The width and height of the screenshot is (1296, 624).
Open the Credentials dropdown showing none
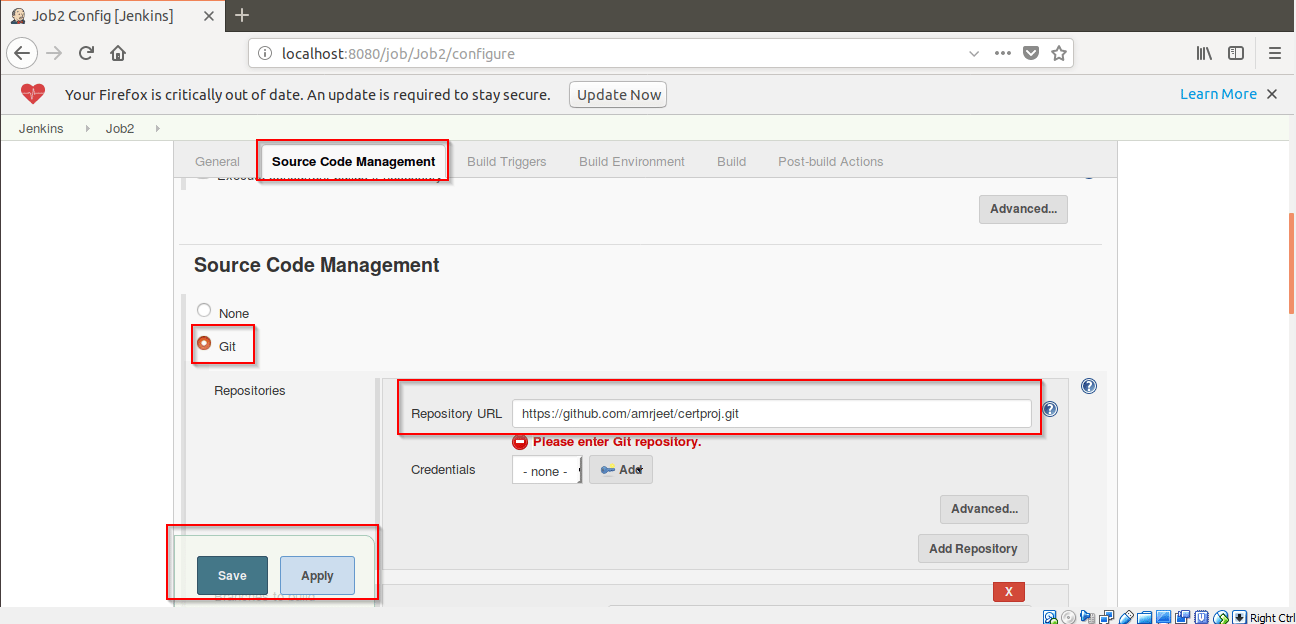click(x=546, y=469)
